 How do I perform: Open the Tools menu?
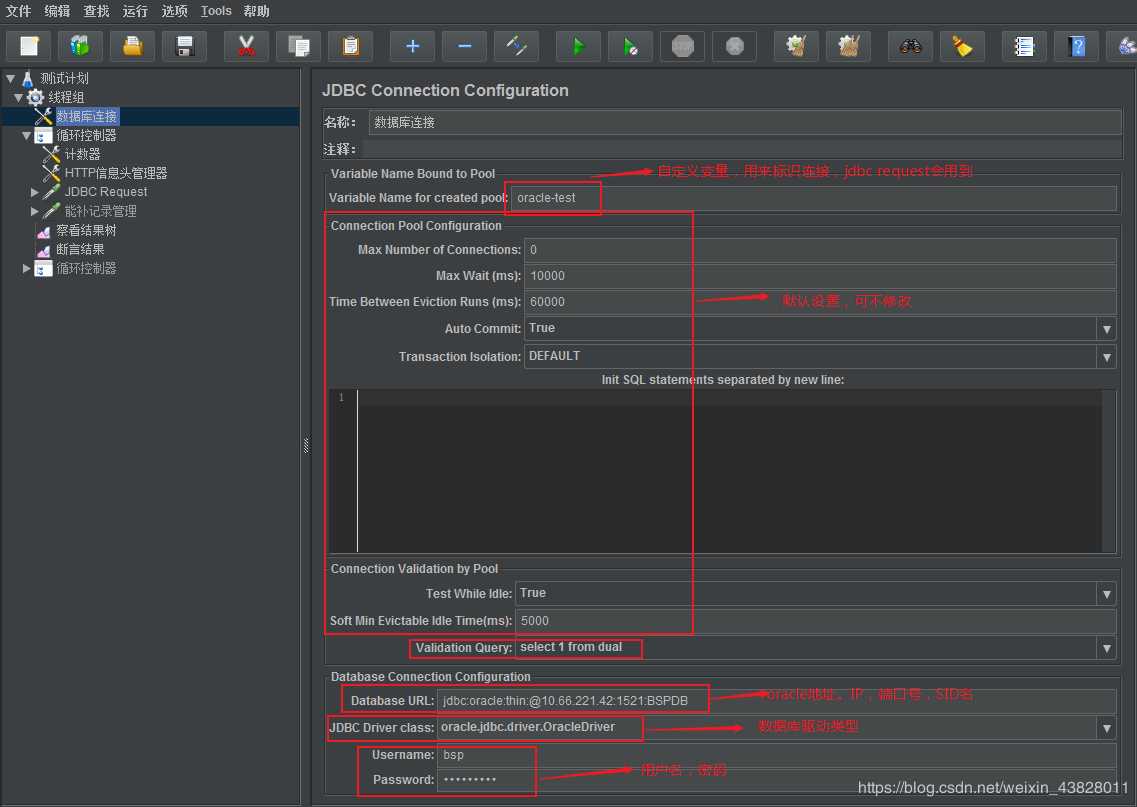[x=216, y=11]
